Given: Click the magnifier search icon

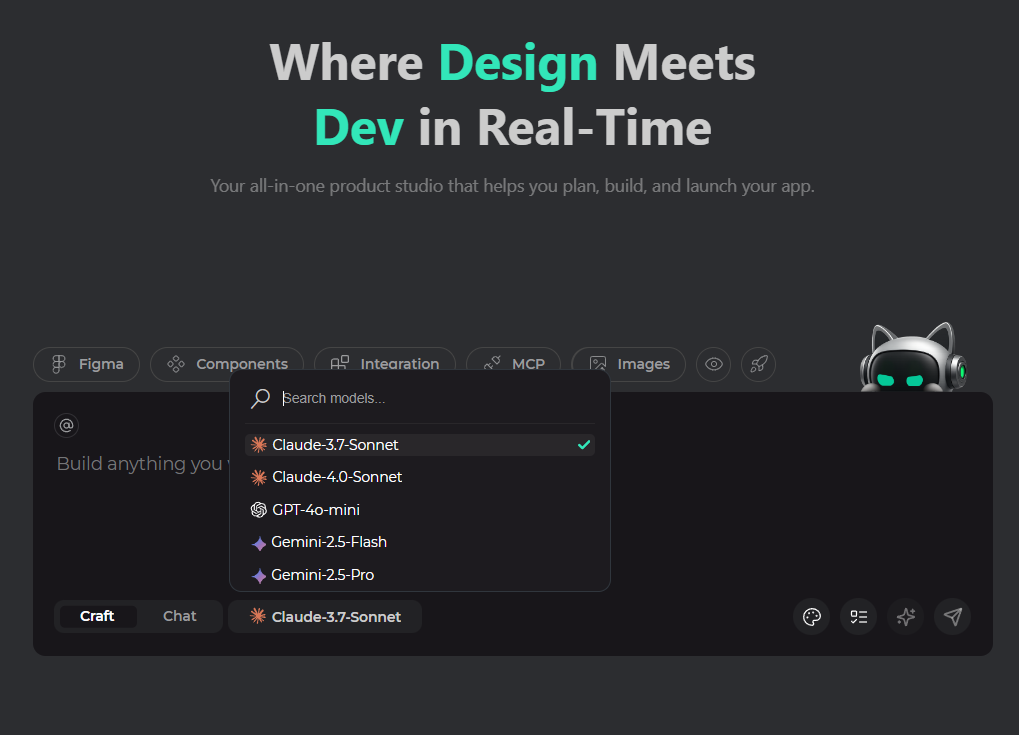Looking at the screenshot, I should coord(260,398).
